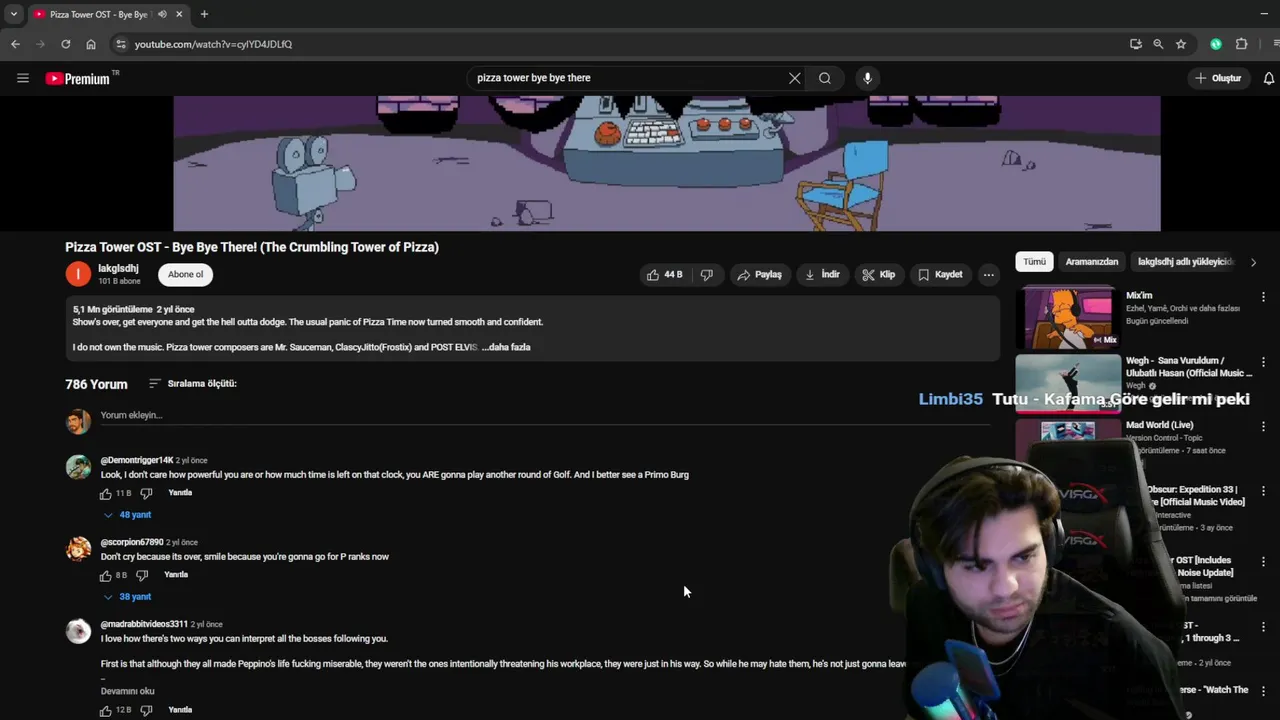Bookmark page with star icon

[1181, 44]
